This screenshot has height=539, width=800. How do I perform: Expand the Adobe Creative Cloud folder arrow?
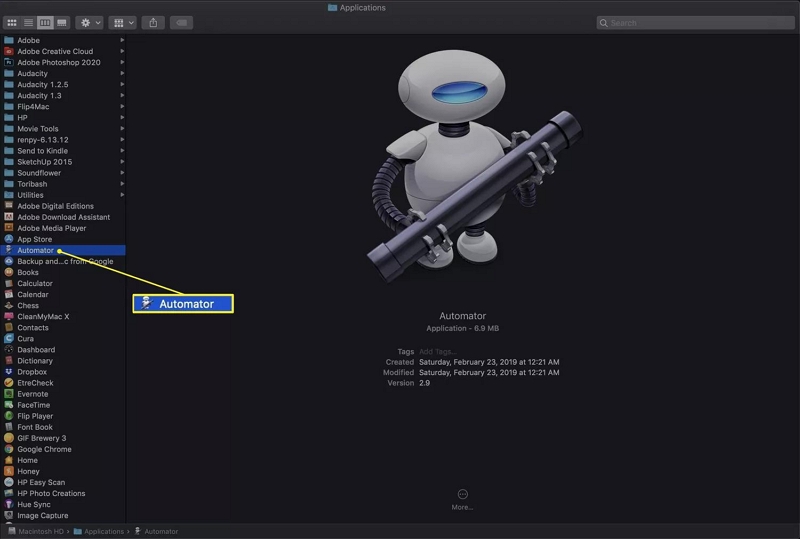(x=122, y=51)
